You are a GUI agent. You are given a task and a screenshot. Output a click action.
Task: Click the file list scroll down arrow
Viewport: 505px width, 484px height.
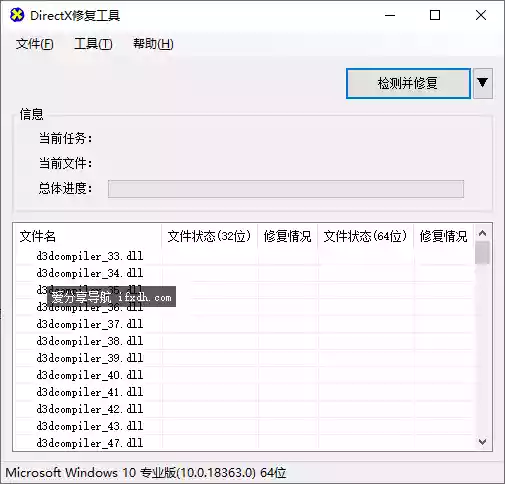pos(482,442)
